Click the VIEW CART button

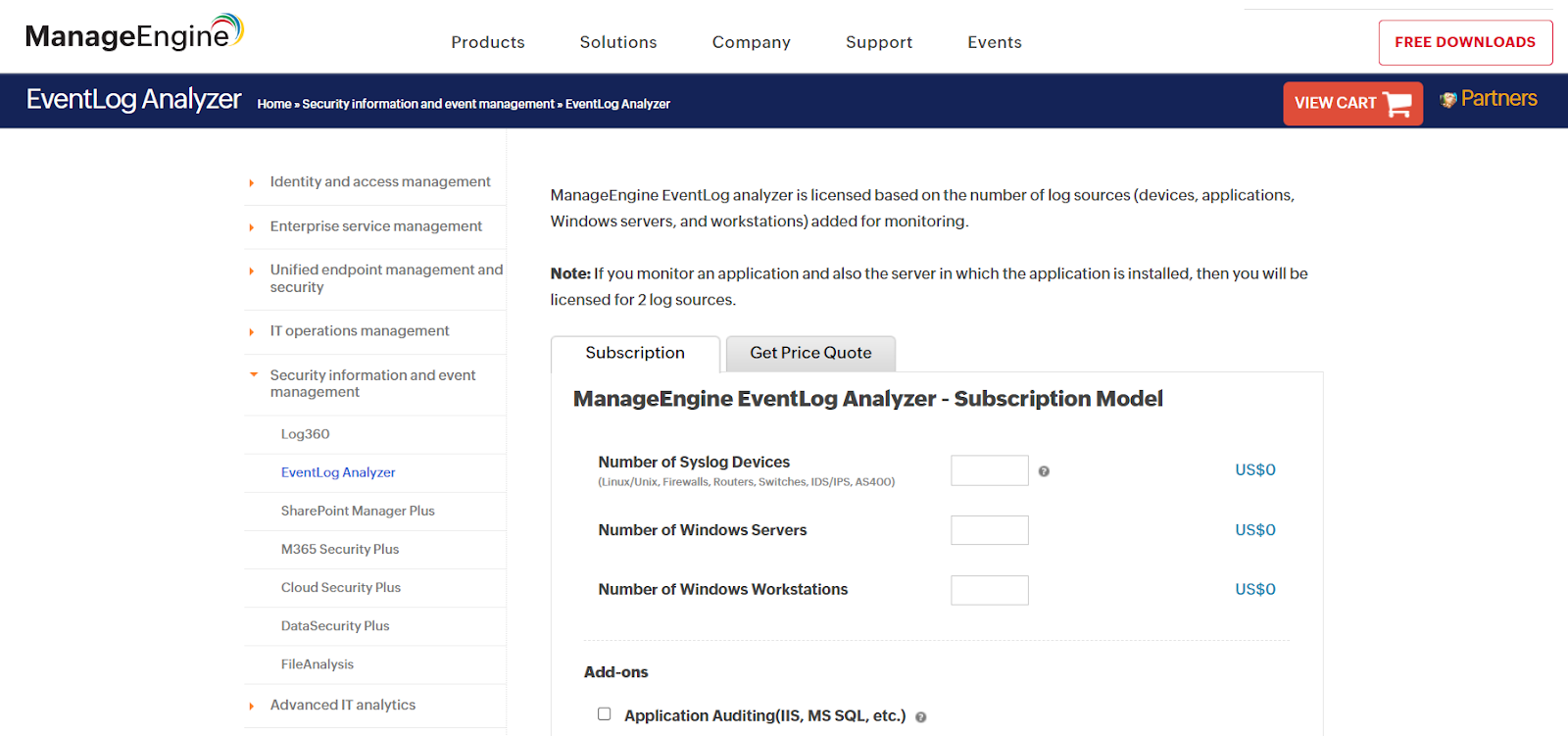1352,104
